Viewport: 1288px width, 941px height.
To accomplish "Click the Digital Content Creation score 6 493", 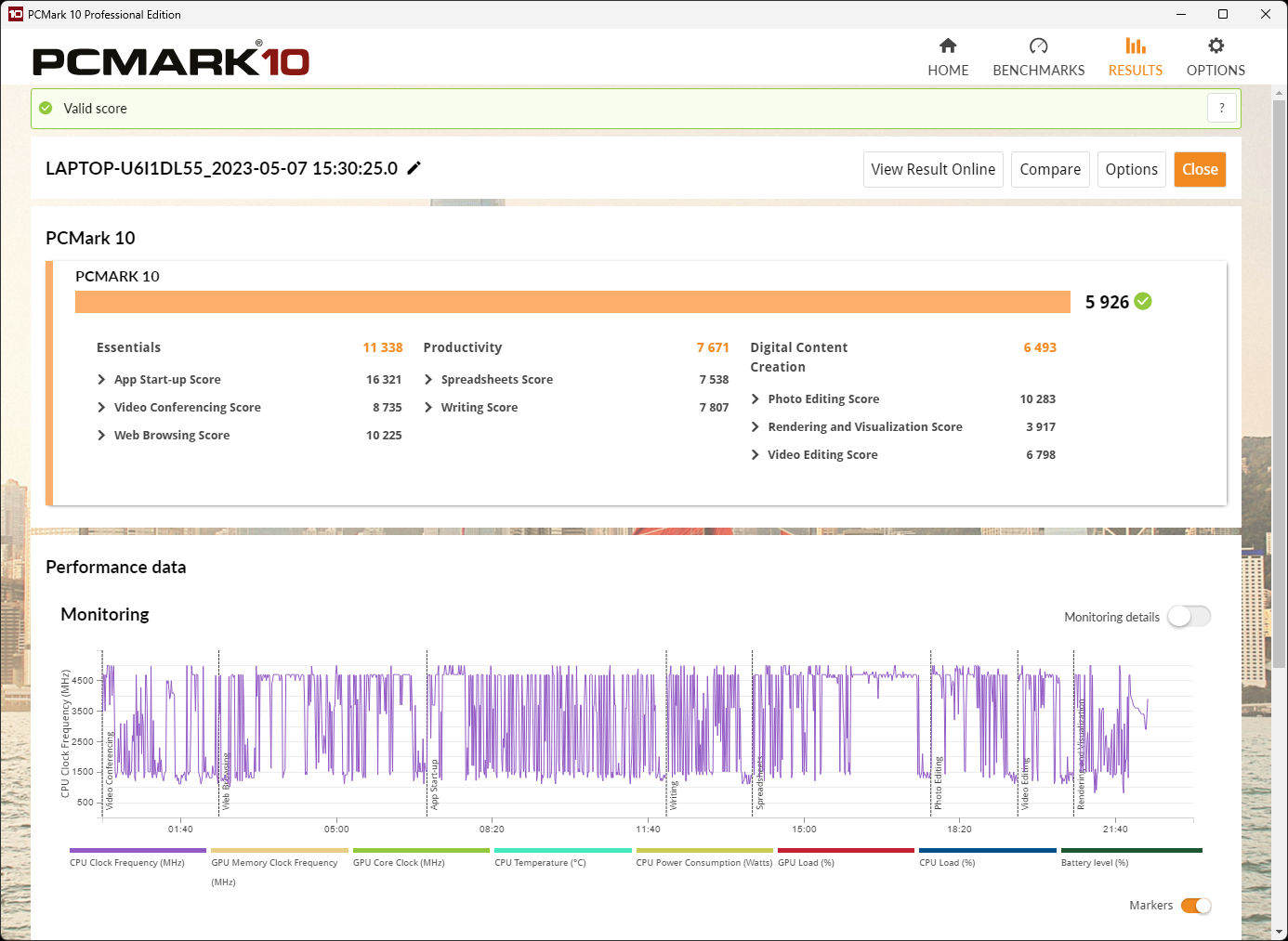I will 1040,347.
